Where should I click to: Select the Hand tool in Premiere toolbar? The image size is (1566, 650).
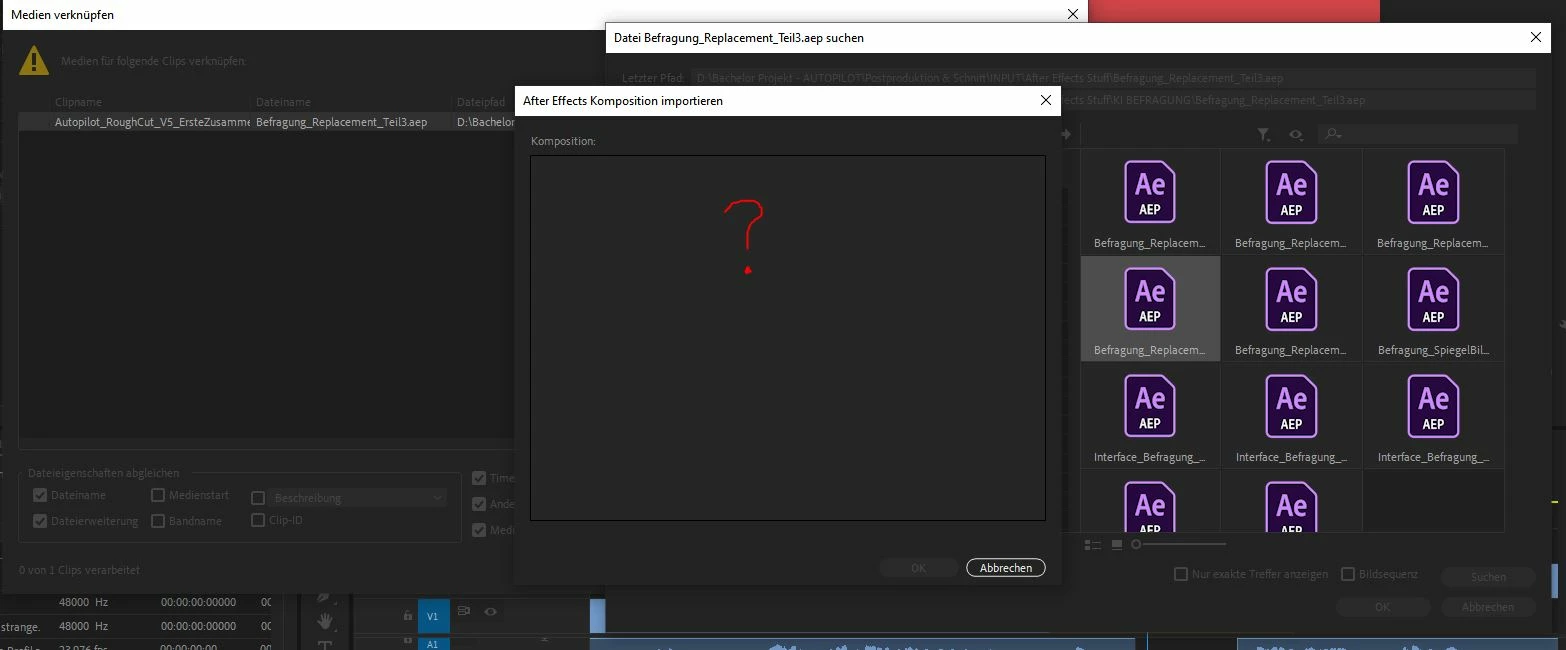(x=324, y=621)
